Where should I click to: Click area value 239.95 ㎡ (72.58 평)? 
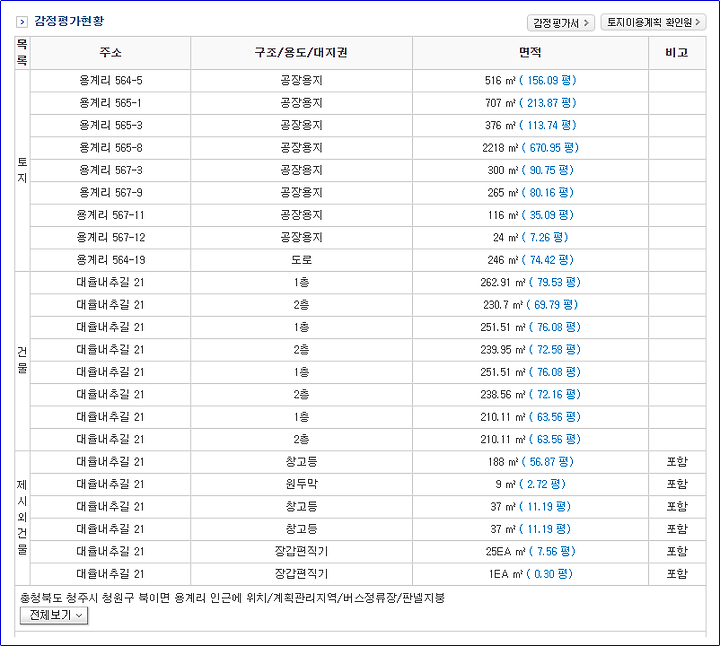(530, 350)
